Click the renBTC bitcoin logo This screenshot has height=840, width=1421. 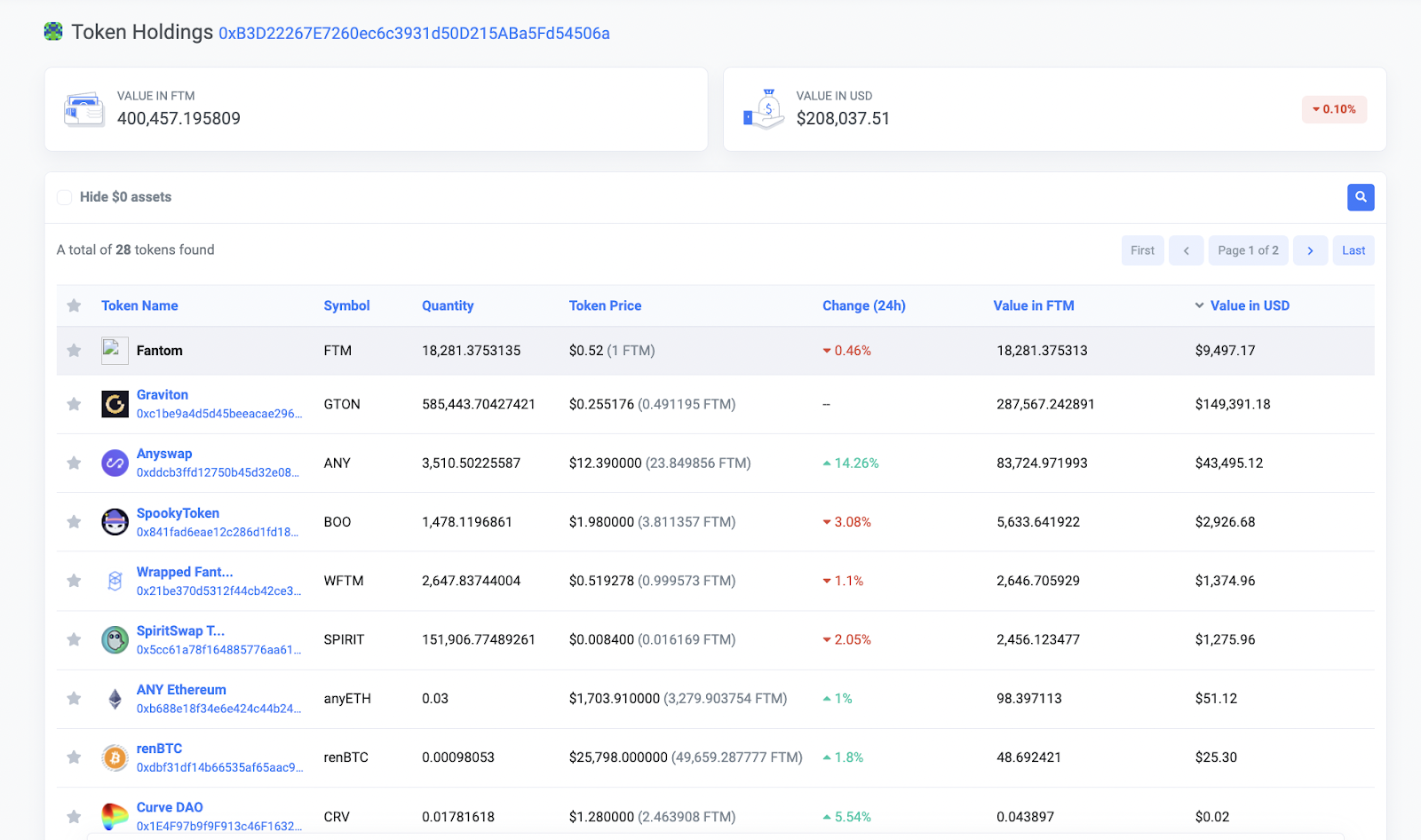[115, 757]
